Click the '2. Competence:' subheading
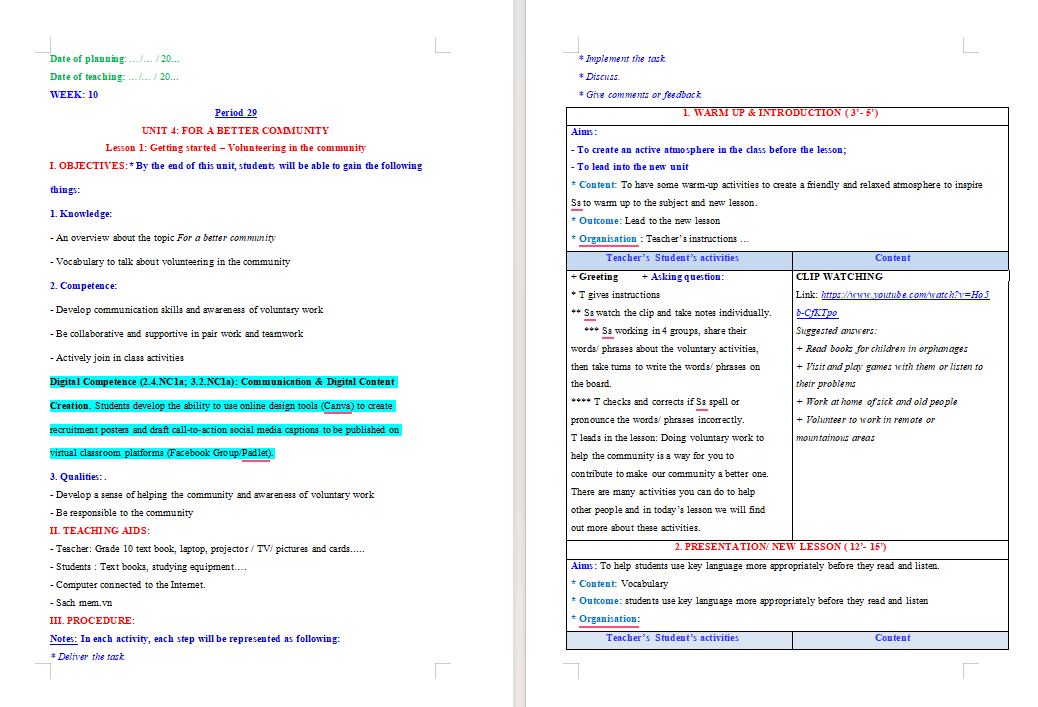 point(83,286)
